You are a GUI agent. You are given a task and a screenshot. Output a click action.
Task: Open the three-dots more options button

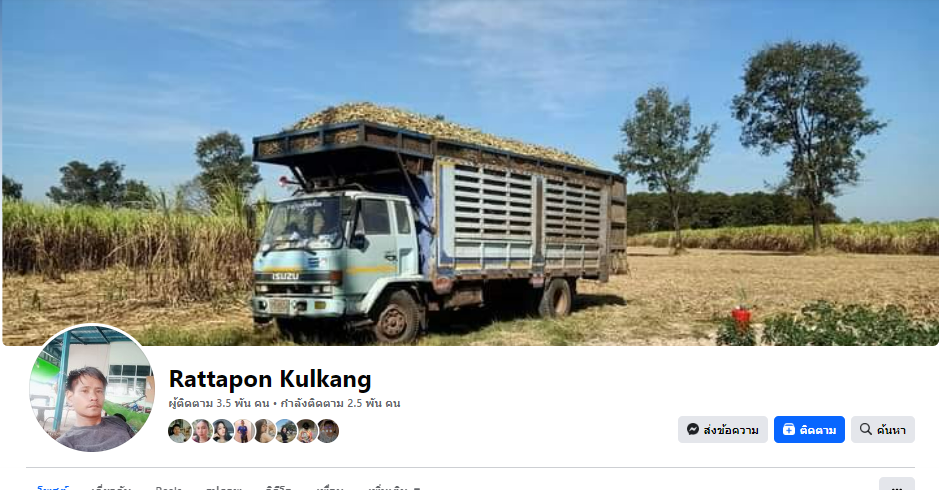[896, 484]
